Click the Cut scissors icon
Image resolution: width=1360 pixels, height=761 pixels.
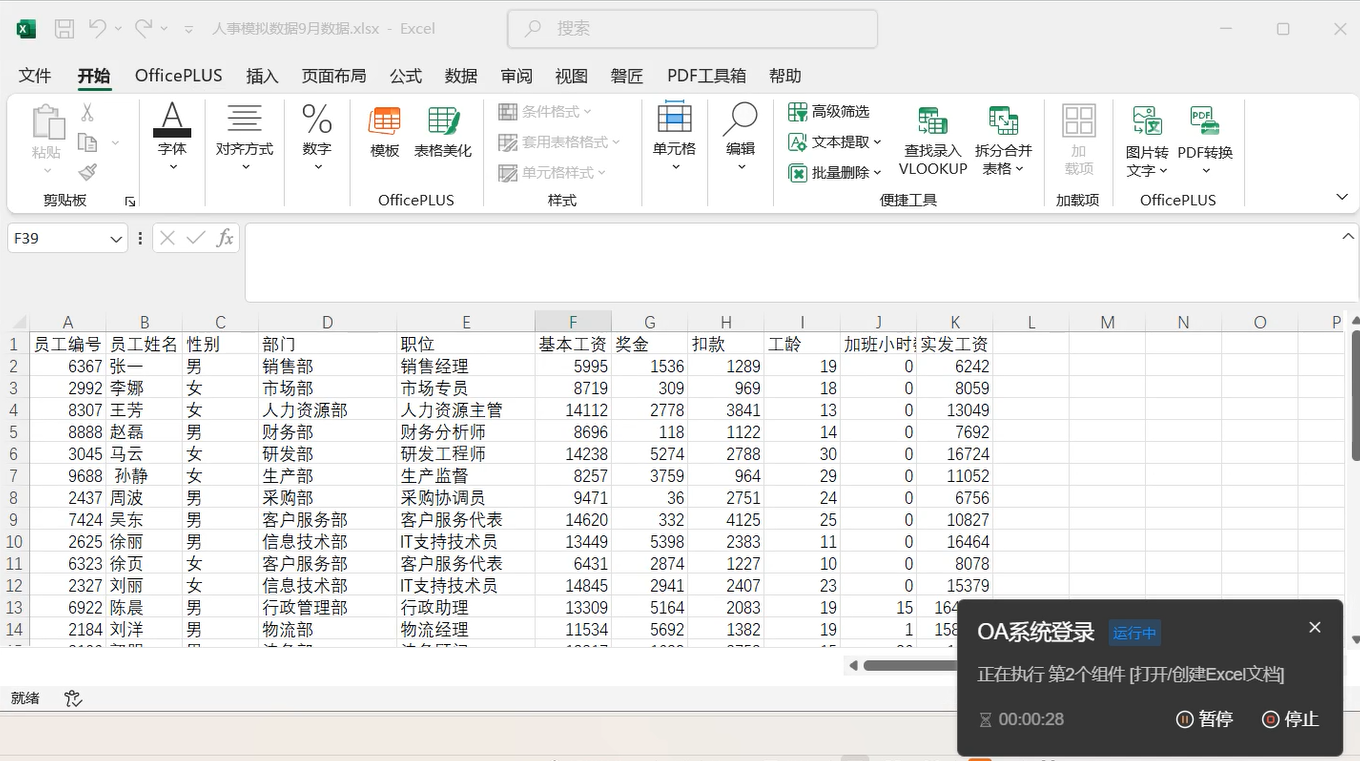point(88,113)
